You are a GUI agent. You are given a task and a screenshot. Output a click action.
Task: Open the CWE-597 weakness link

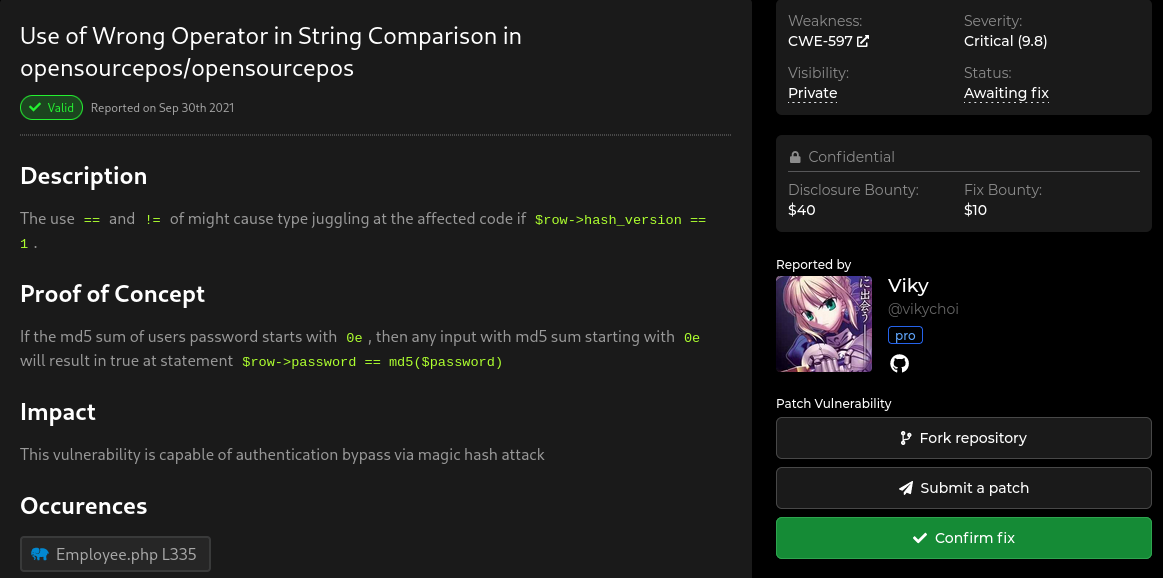click(x=818, y=41)
